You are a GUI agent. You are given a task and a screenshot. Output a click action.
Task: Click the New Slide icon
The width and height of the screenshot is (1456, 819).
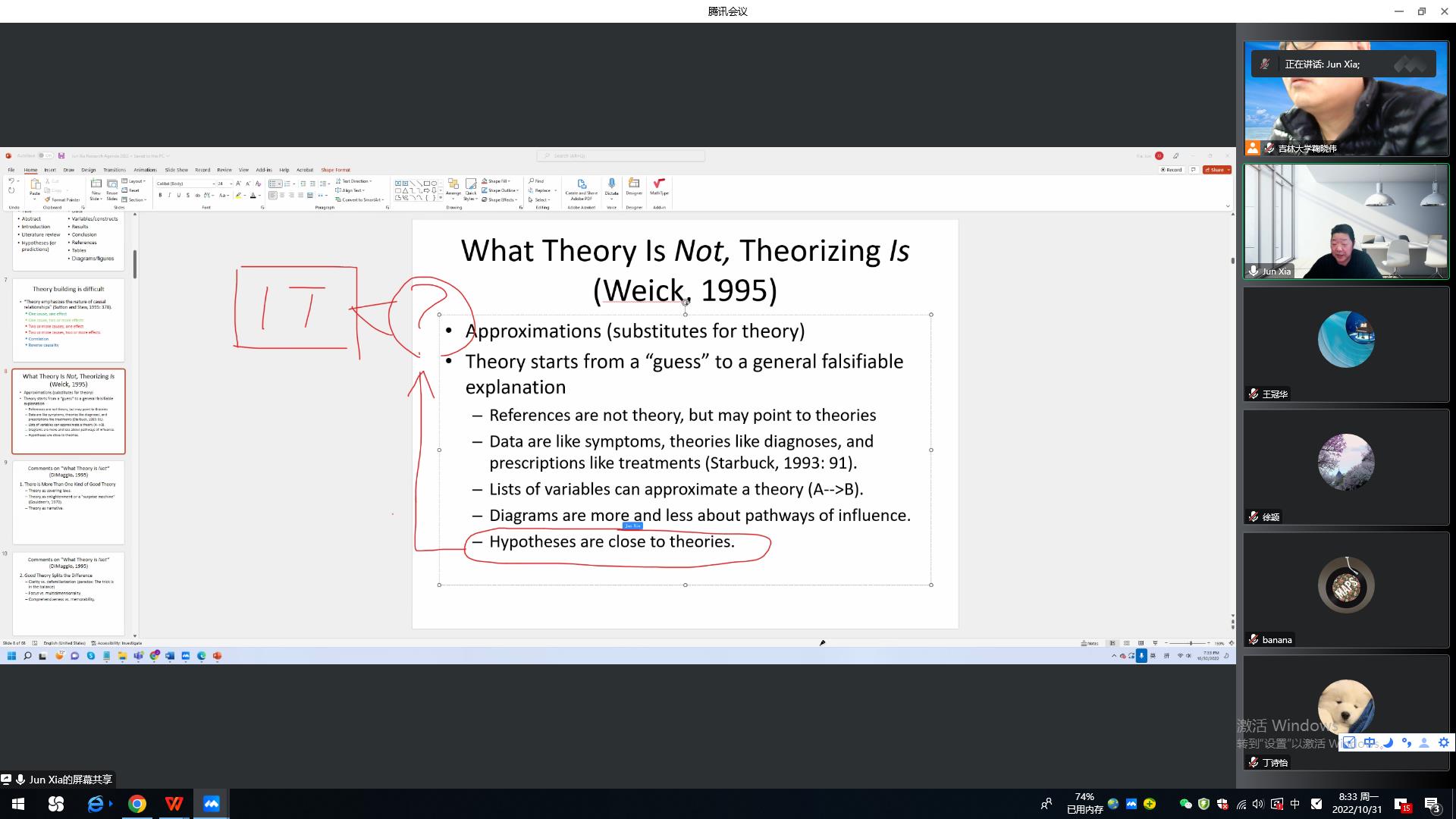(x=96, y=184)
